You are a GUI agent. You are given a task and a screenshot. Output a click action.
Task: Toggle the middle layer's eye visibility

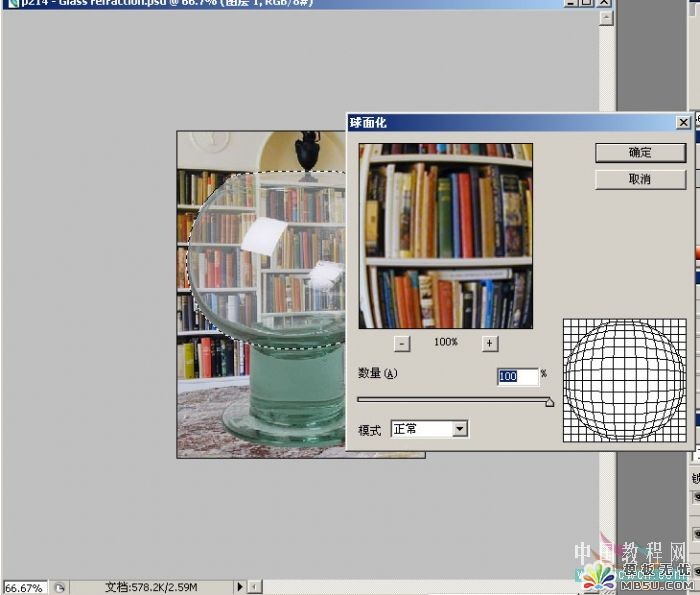pos(696,533)
